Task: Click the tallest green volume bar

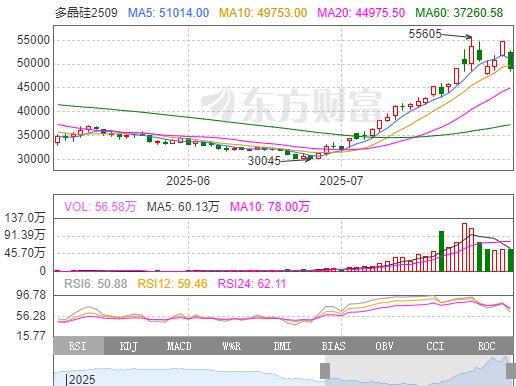Action: (x=441, y=251)
